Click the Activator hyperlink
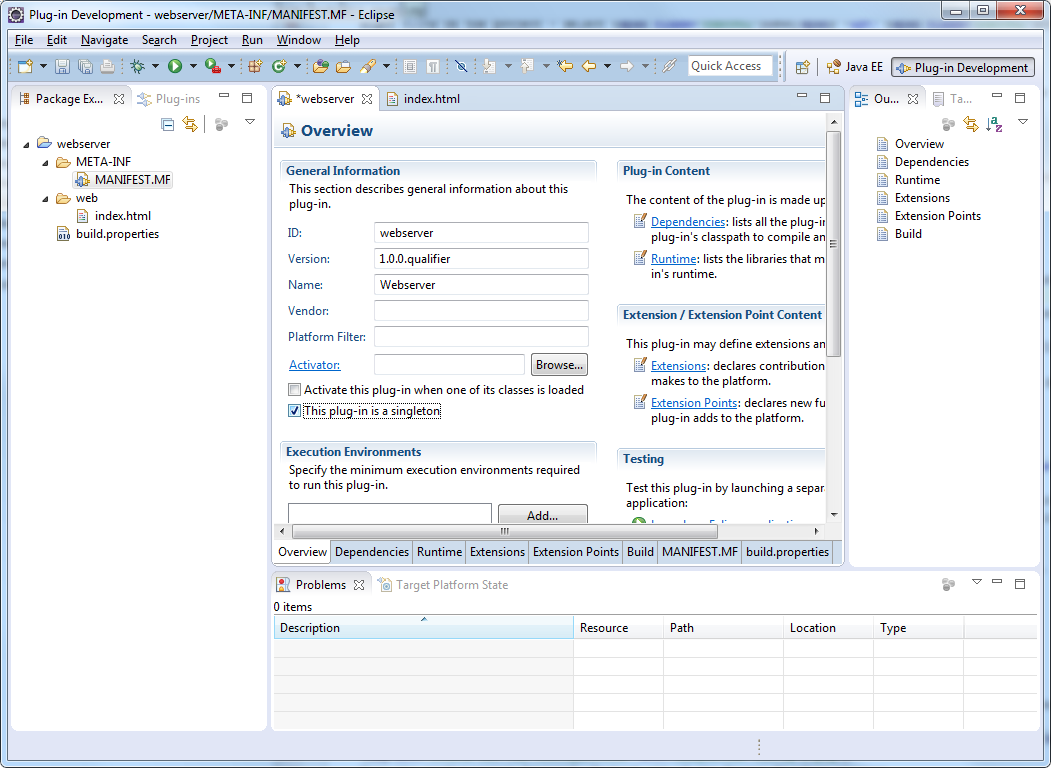1051x768 pixels. point(314,365)
